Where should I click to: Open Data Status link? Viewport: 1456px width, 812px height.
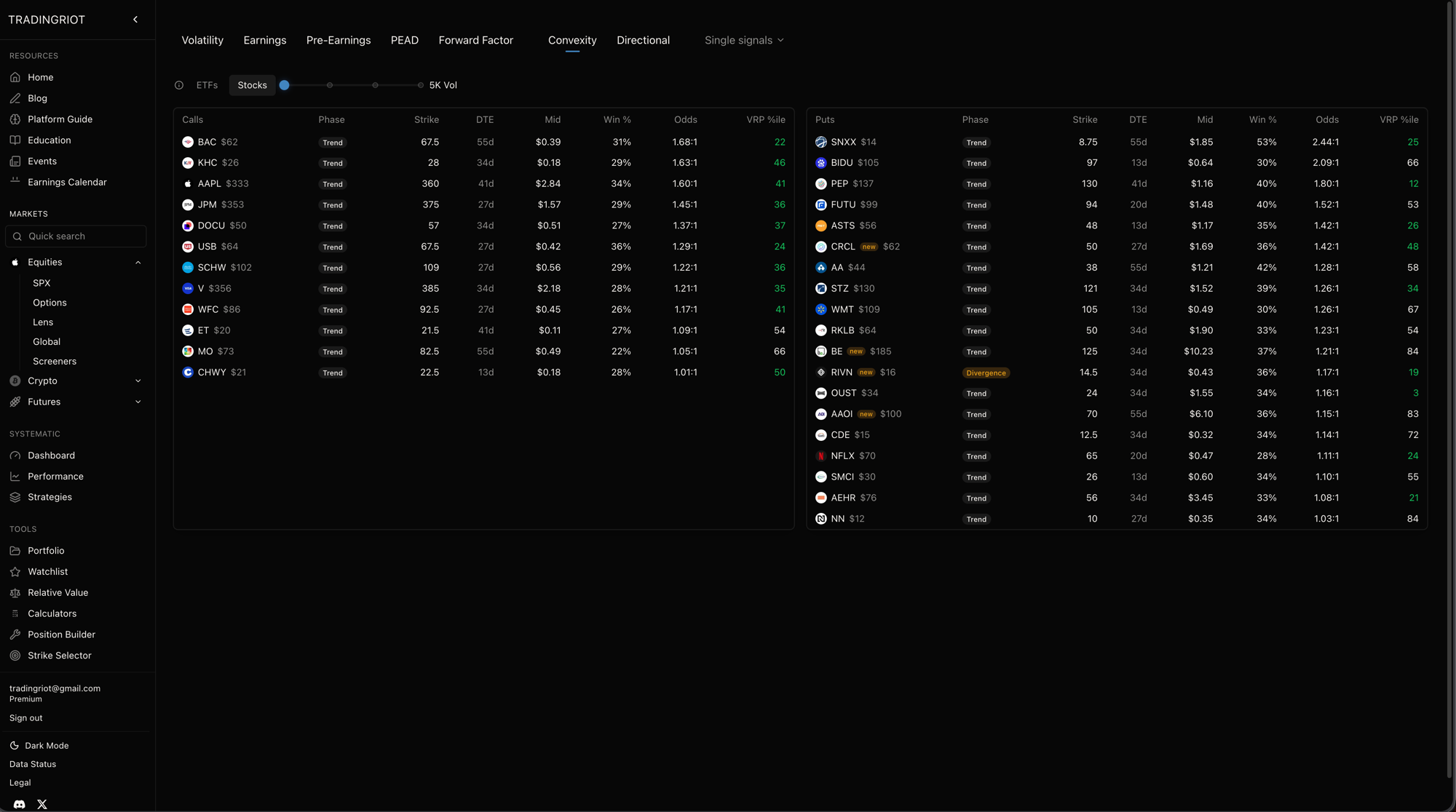[33, 764]
